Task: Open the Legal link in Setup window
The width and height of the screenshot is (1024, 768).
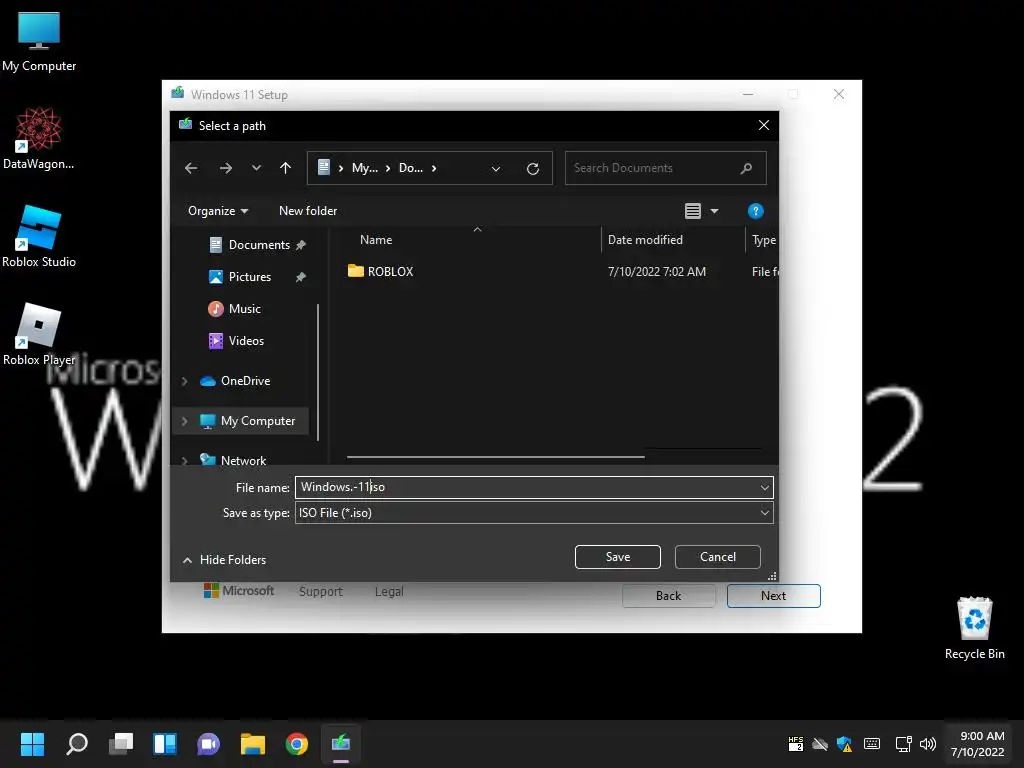Action: tap(389, 591)
